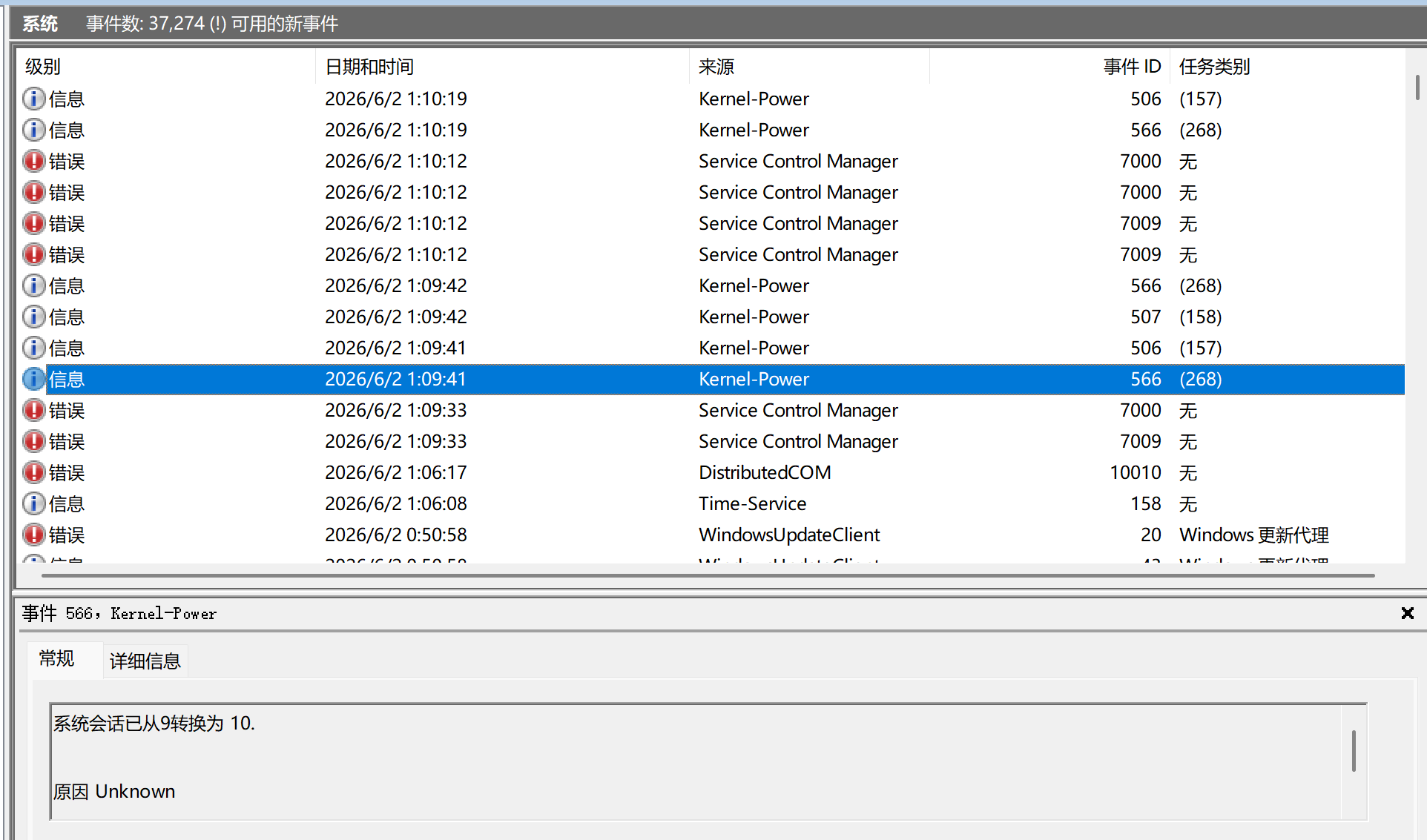Click the description box vertical scrollbar
The width and height of the screenshot is (1427, 840).
click(1354, 751)
